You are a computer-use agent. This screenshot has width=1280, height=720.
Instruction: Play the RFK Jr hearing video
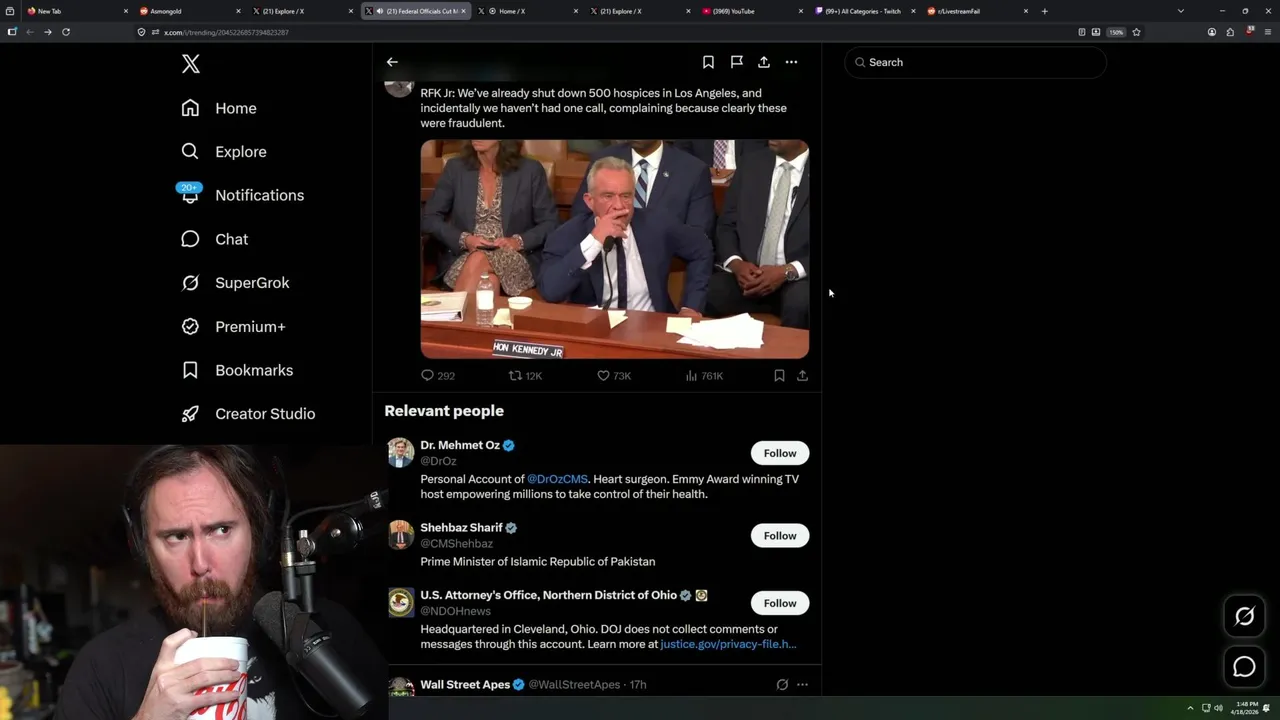(614, 249)
